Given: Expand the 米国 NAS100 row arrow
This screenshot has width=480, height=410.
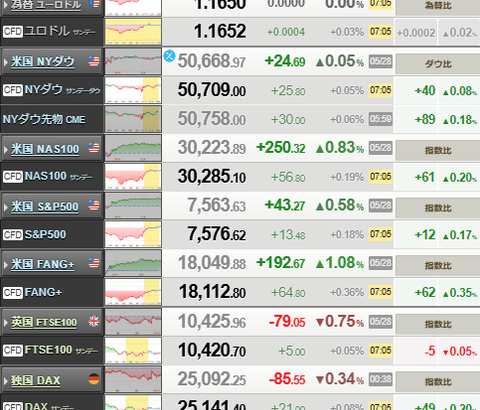Looking at the screenshot, I should click(x=6, y=149).
